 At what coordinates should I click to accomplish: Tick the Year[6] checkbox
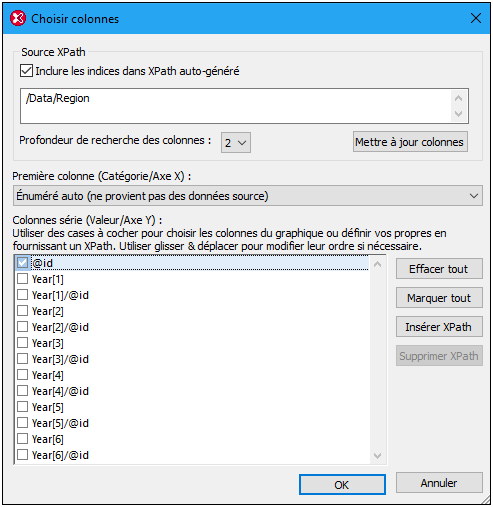tap(22, 439)
